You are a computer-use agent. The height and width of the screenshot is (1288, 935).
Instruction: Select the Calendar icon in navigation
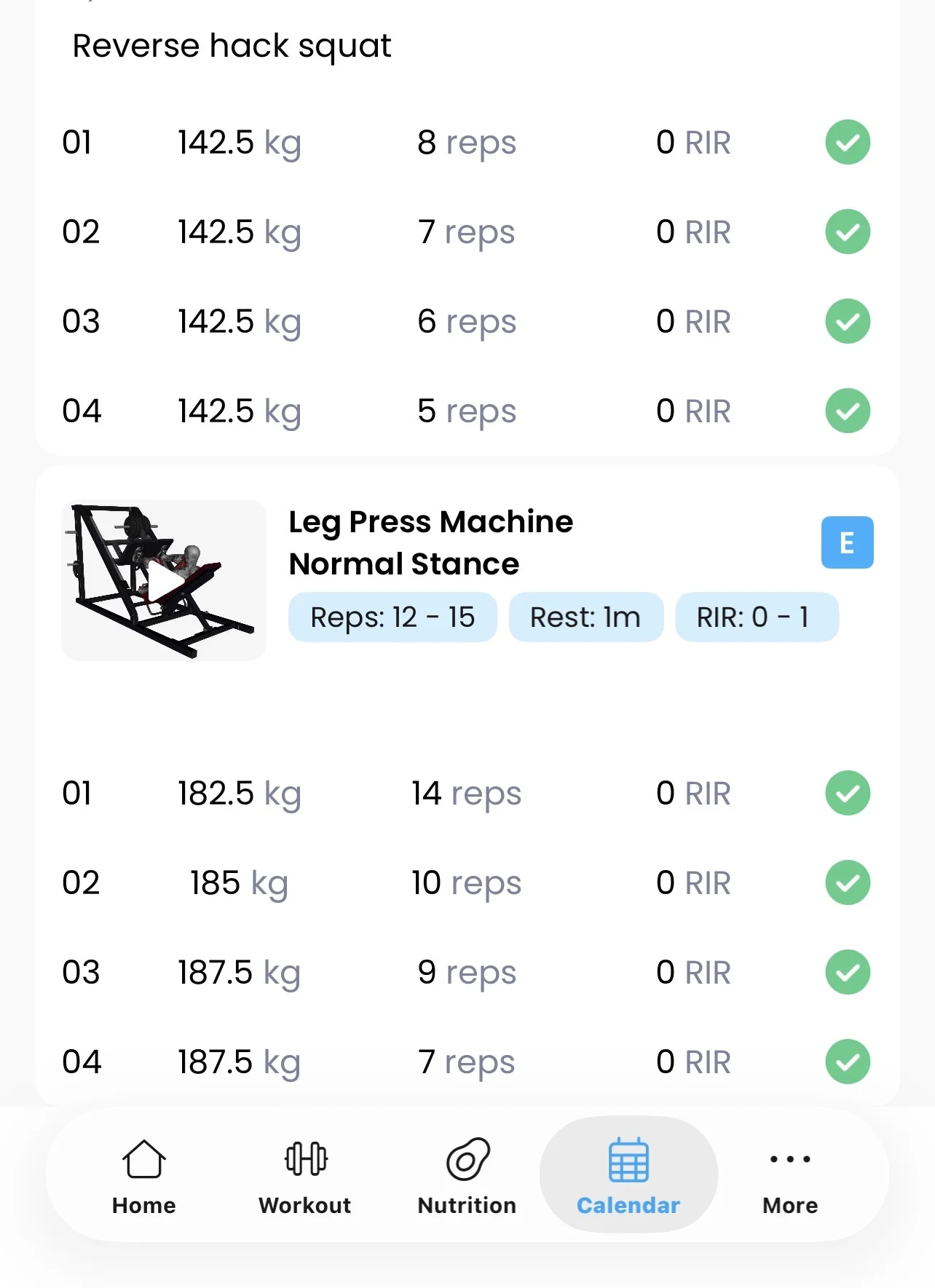pyautogui.click(x=628, y=1161)
